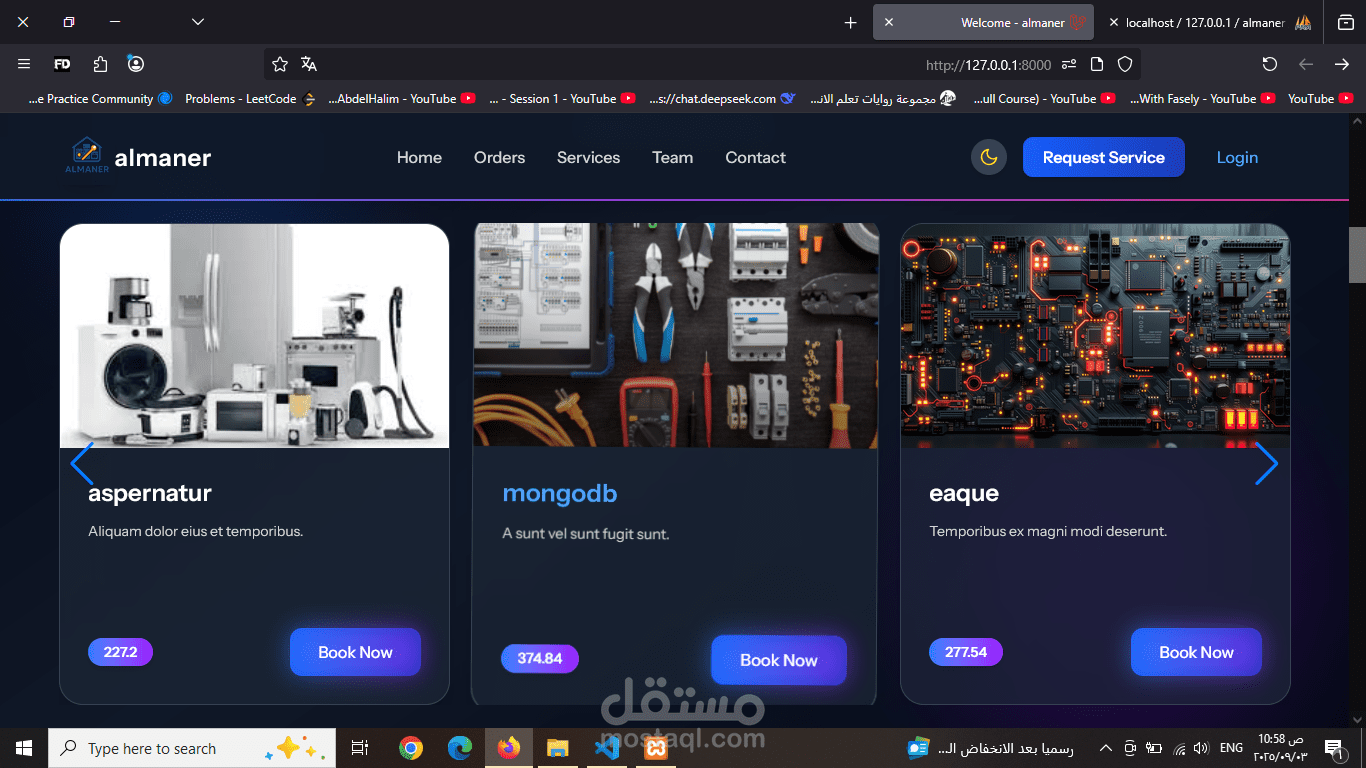
Task: Open XAMPP from the taskbar
Action: 656,748
